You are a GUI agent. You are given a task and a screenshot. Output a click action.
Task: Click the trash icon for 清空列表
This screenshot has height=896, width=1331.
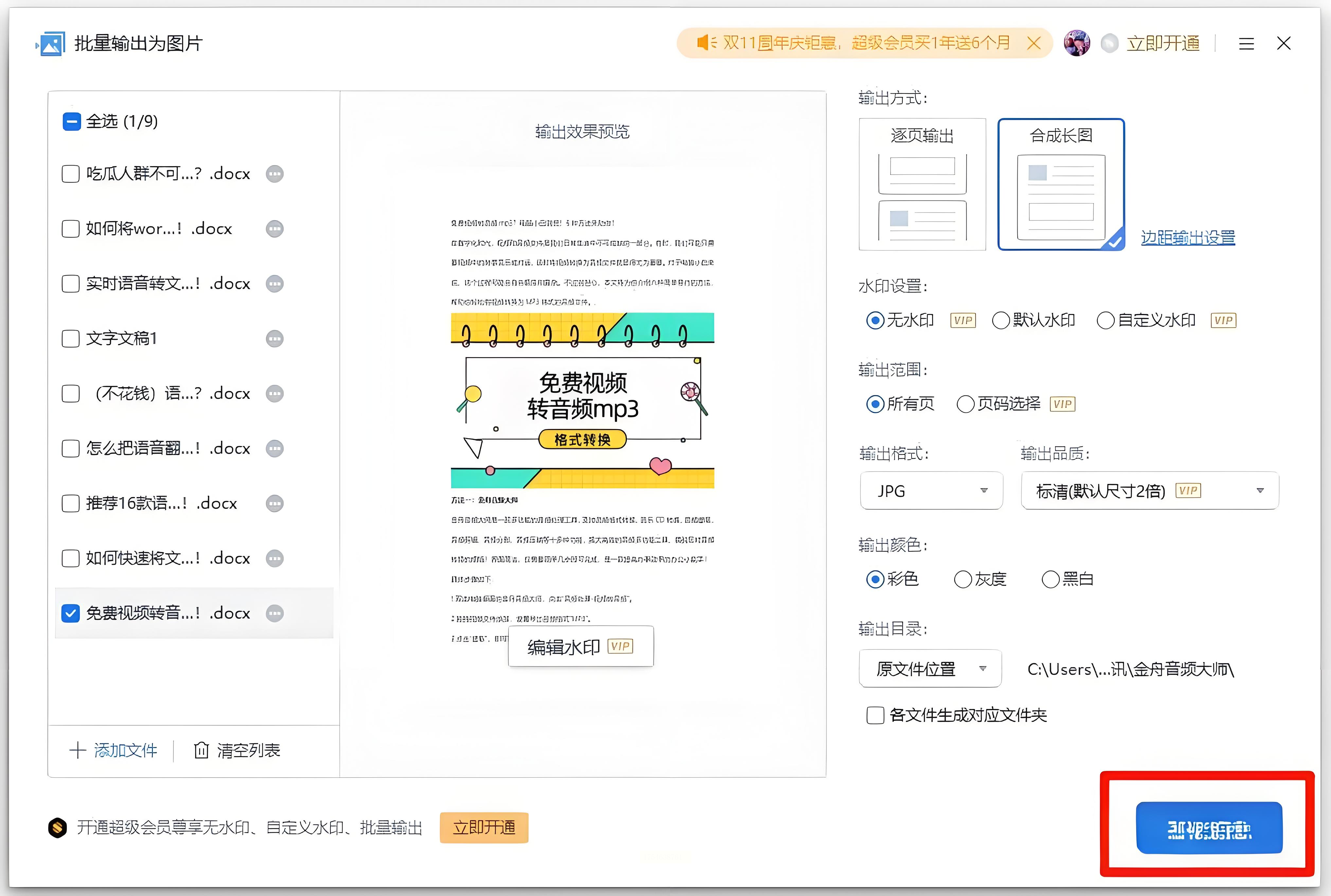pos(201,750)
